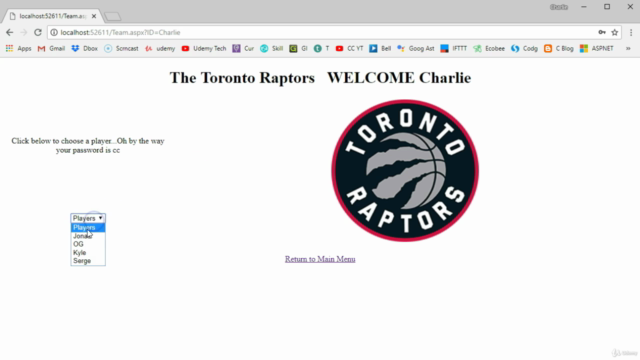Select Kyle from players list
The height and width of the screenshot is (360, 640).
(x=88, y=253)
